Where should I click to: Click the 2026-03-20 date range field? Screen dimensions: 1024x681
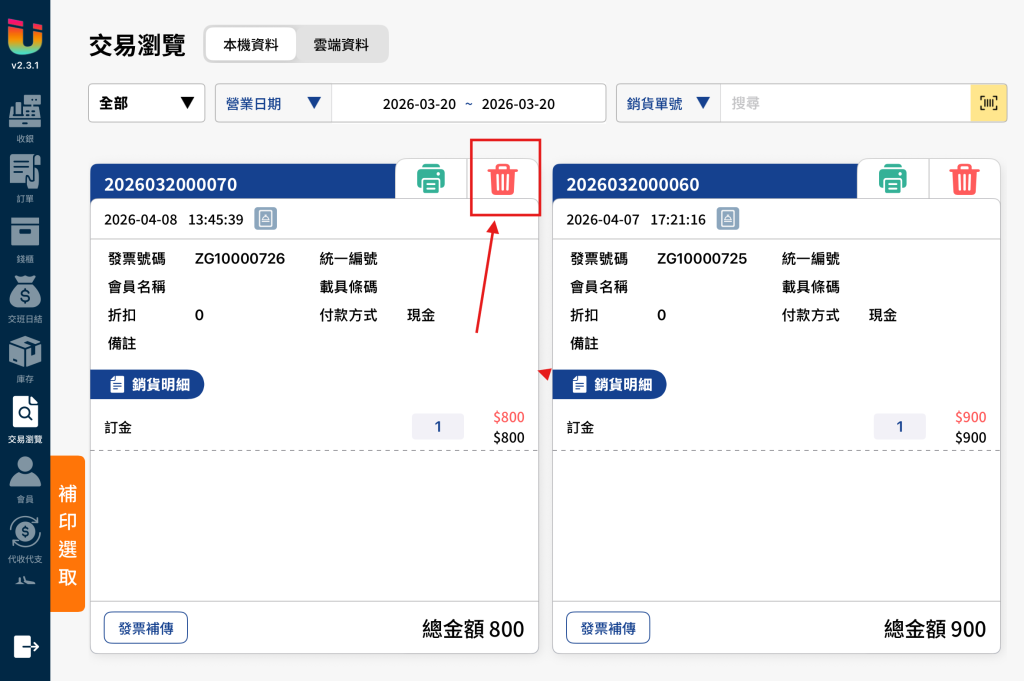coord(468,103)
